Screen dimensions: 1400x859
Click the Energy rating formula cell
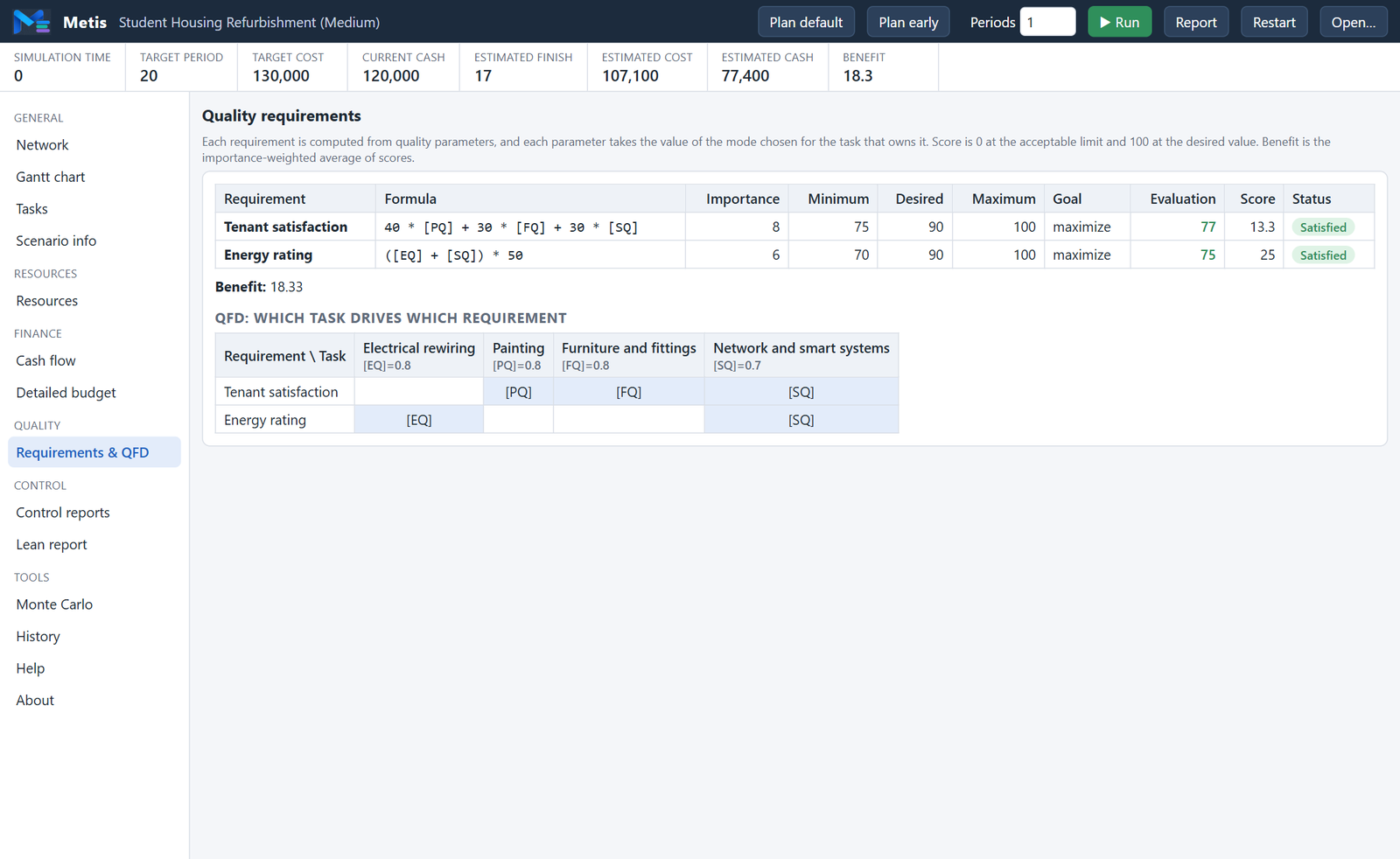530,255
